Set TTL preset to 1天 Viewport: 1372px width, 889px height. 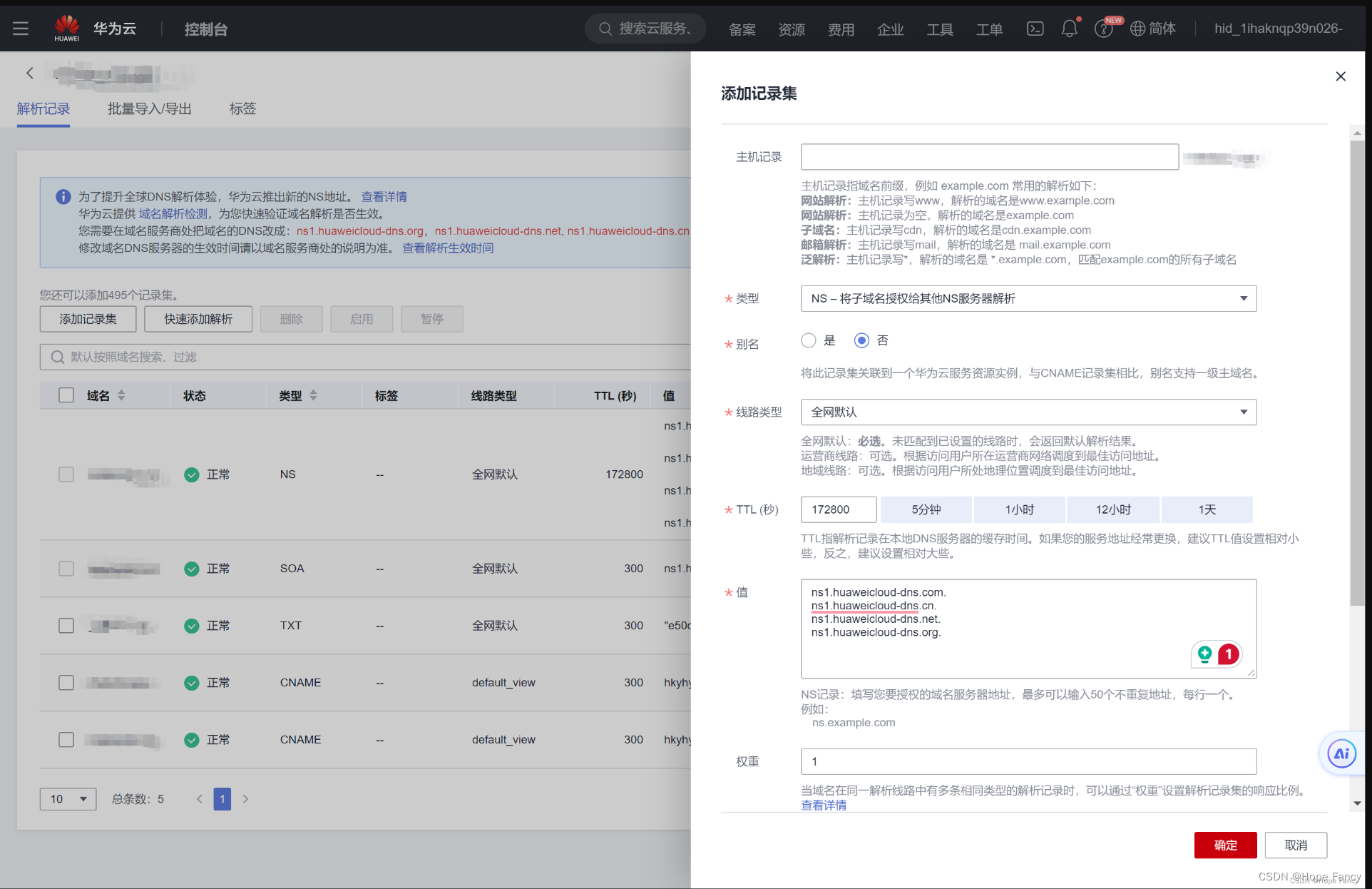tap(1207, 509)
